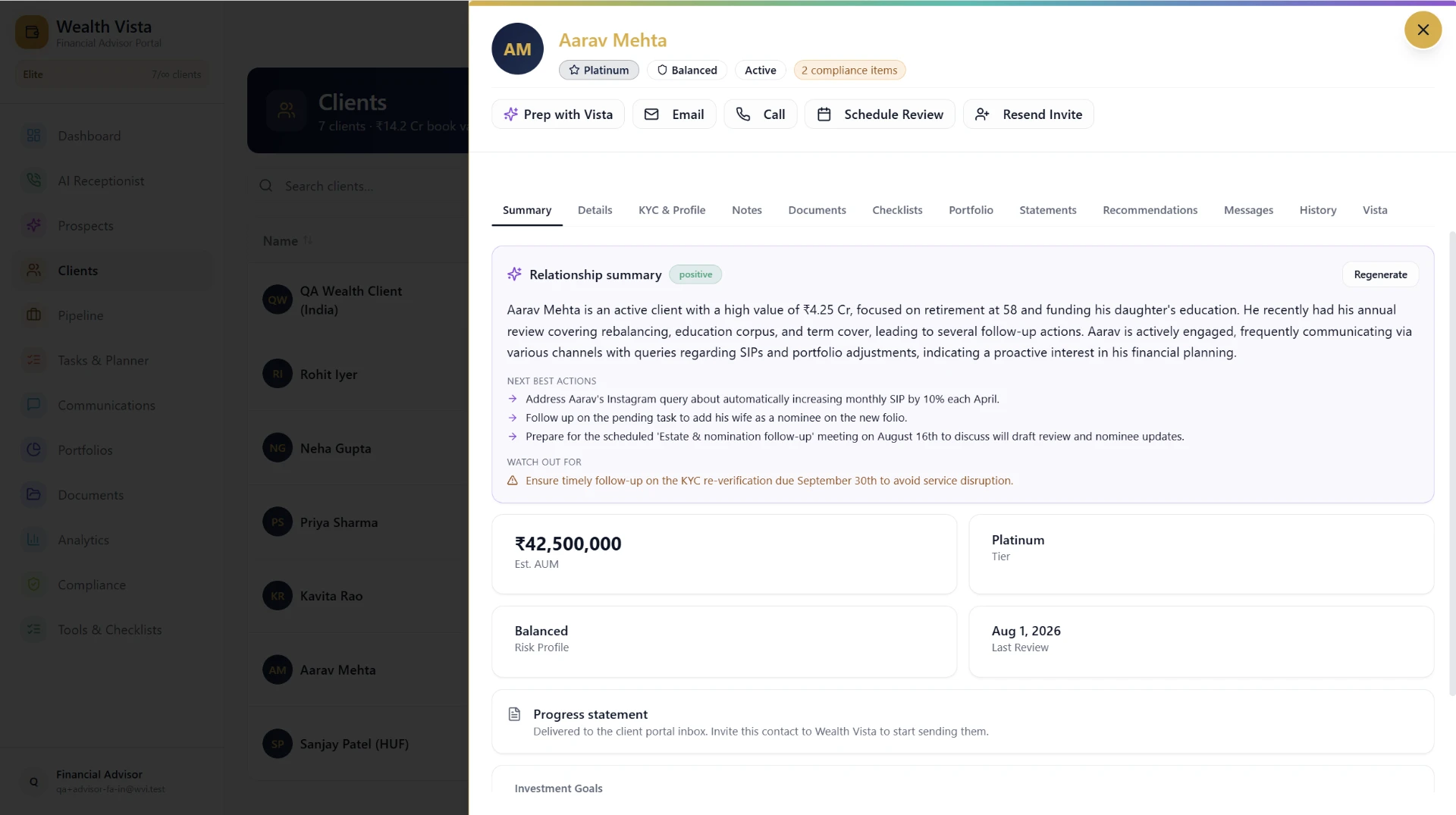The image size is (1456, 815).
Task: Open the Recommendations tab
Action: [x=1150, y=210]
